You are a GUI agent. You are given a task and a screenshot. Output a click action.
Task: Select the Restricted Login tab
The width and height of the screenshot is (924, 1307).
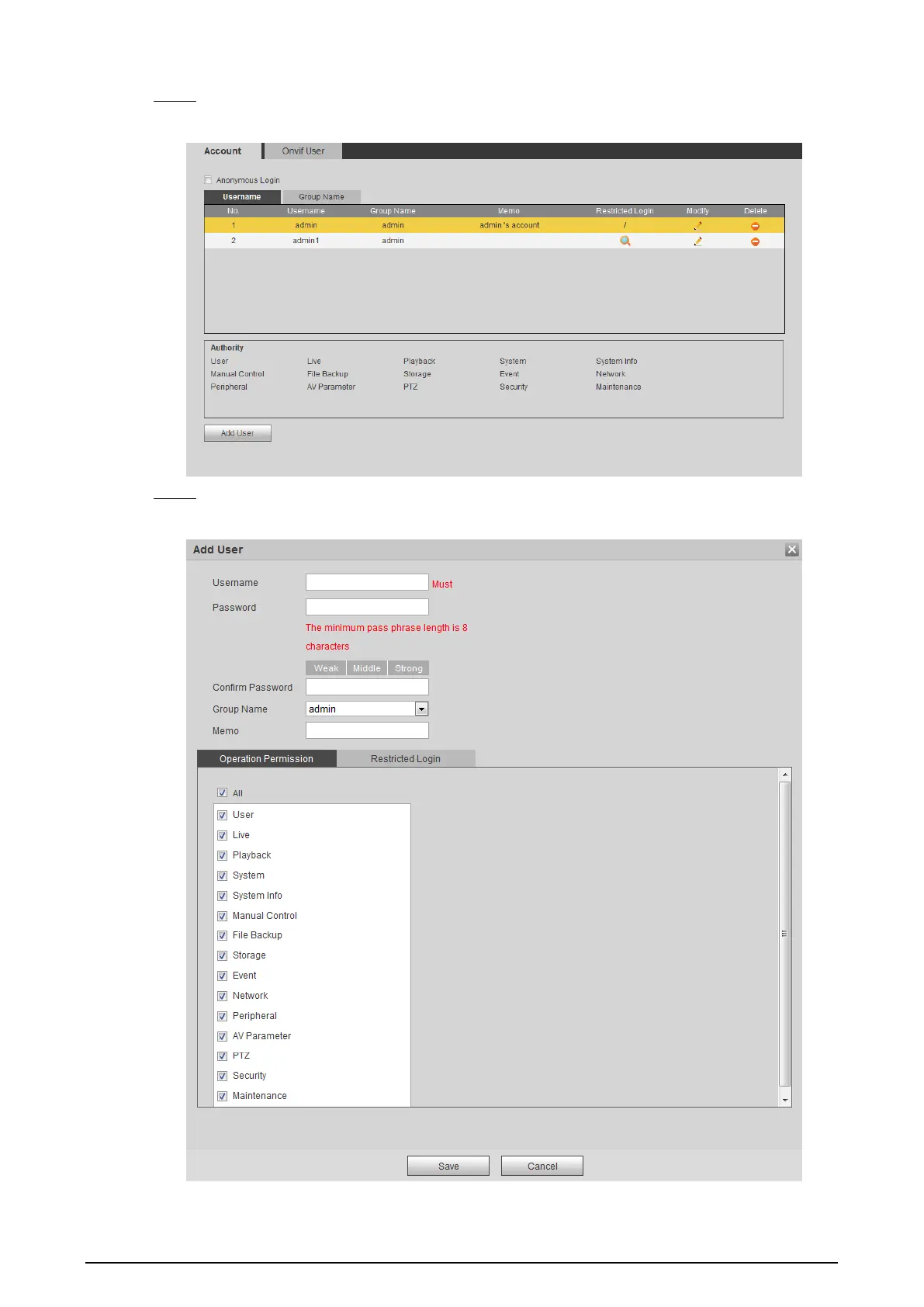(405, 759)
